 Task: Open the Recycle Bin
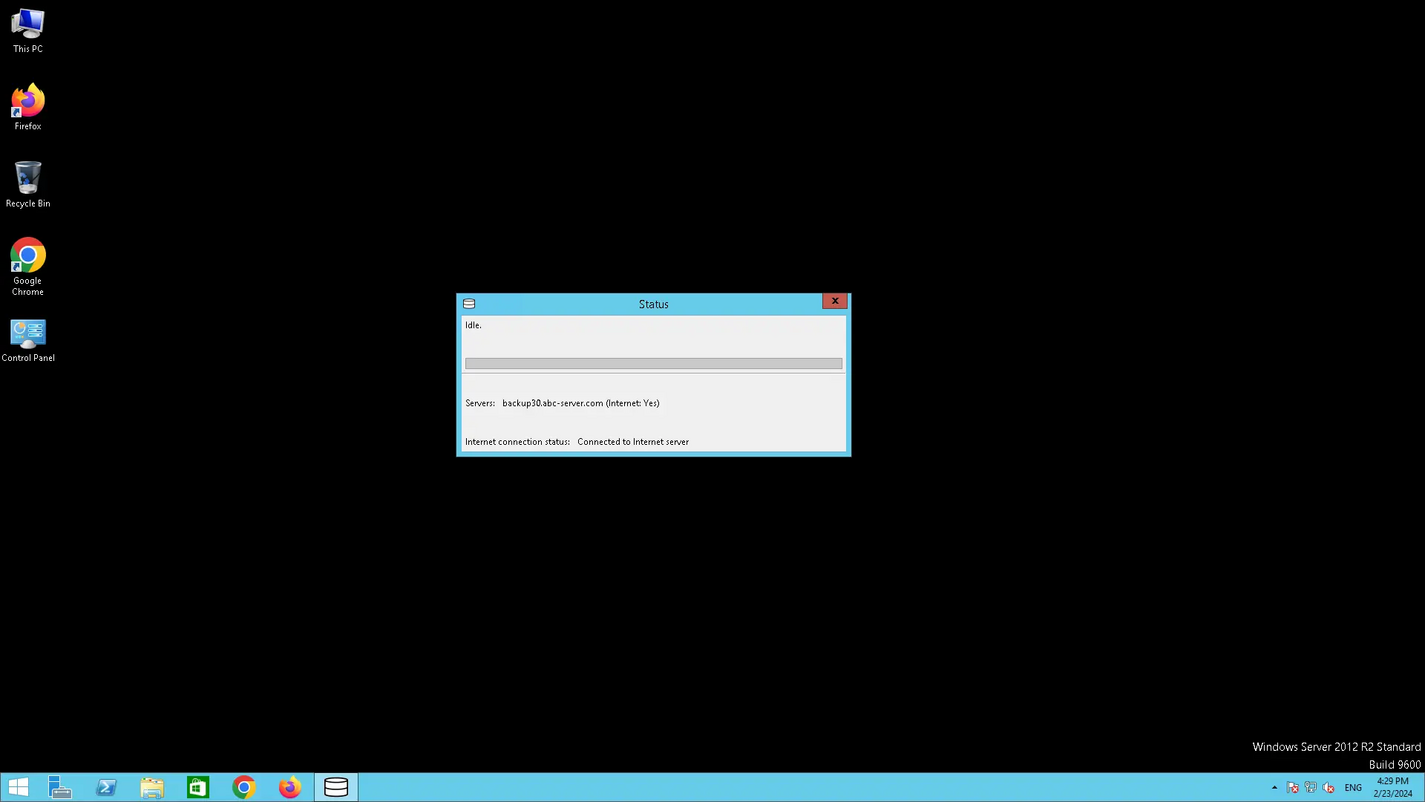click(27, 180)
